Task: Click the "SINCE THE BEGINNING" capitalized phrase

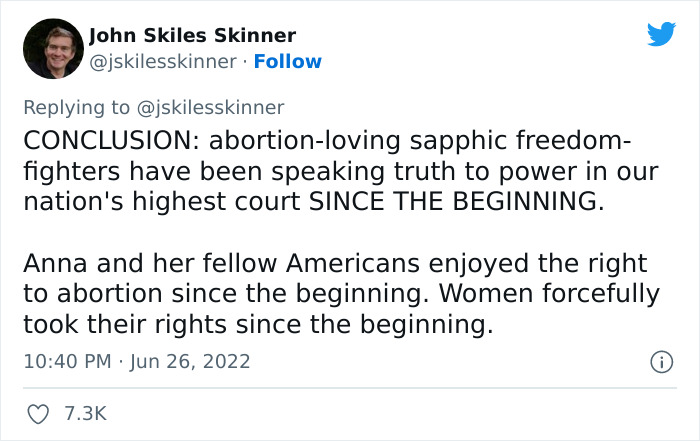Action: [x=456, y=199]
